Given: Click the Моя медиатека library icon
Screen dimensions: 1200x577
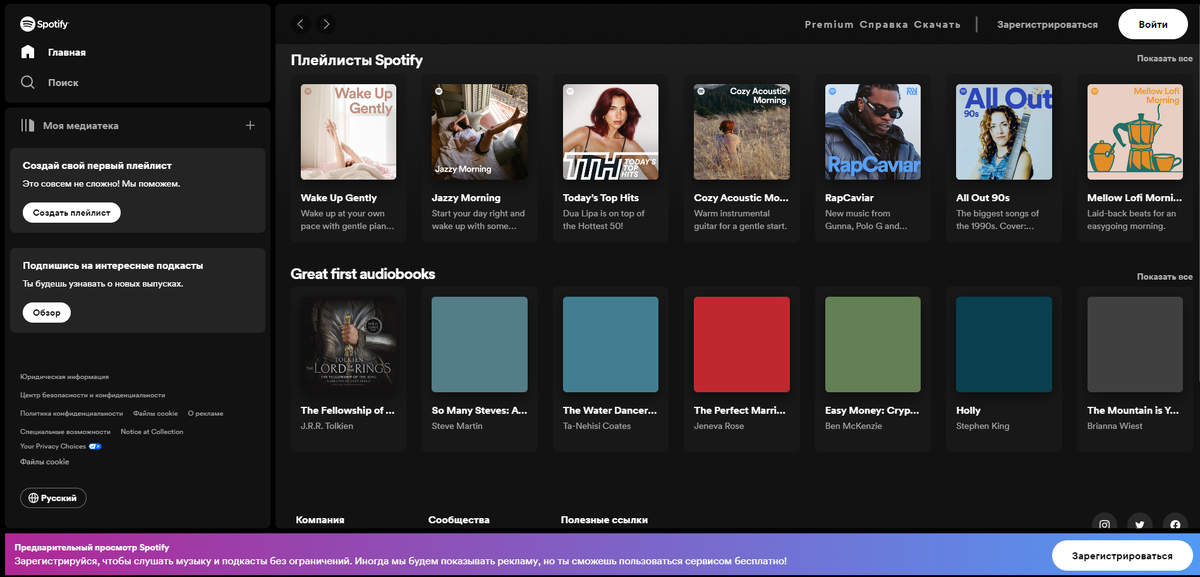Looking at the screenshot, I should click(x=27, y=125).
